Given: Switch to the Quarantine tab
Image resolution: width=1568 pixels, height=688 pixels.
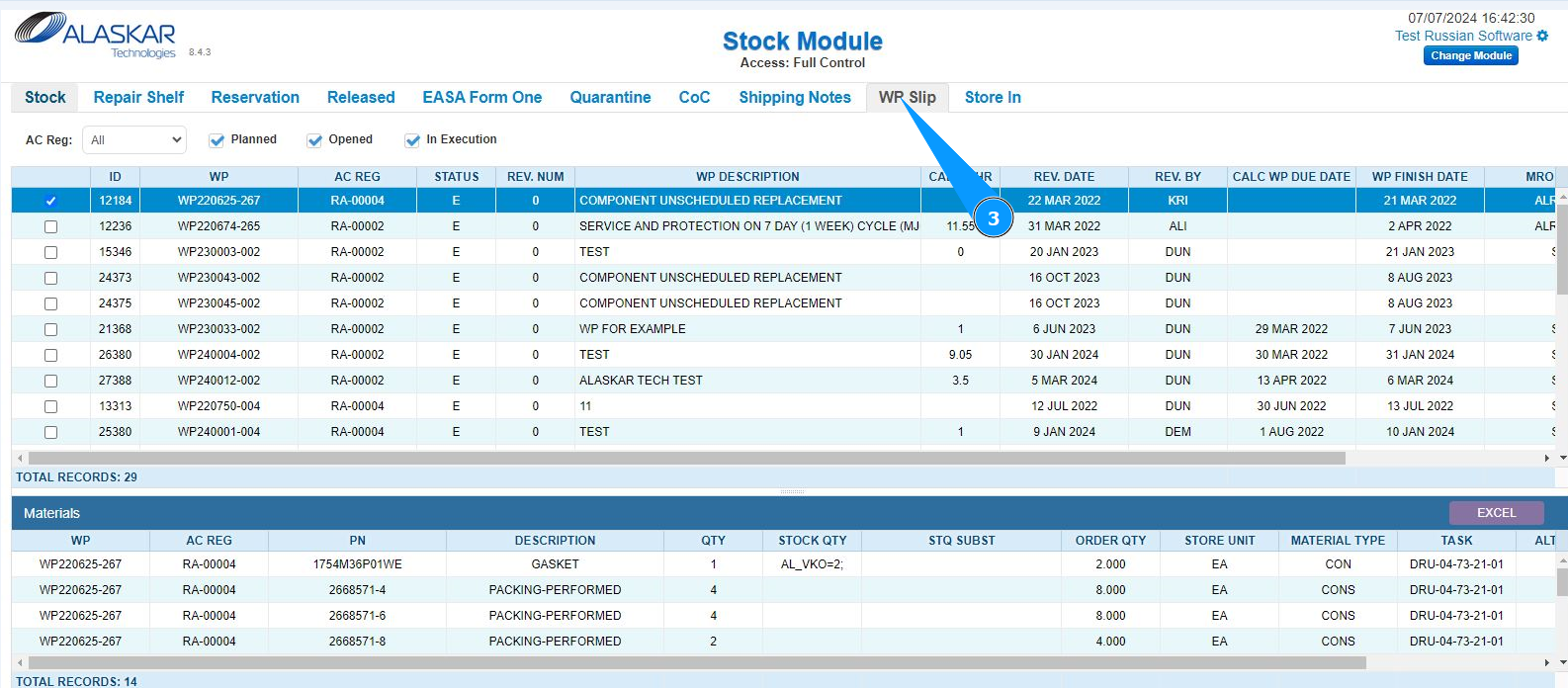Looking at the screenshot, I should (610, 97).
